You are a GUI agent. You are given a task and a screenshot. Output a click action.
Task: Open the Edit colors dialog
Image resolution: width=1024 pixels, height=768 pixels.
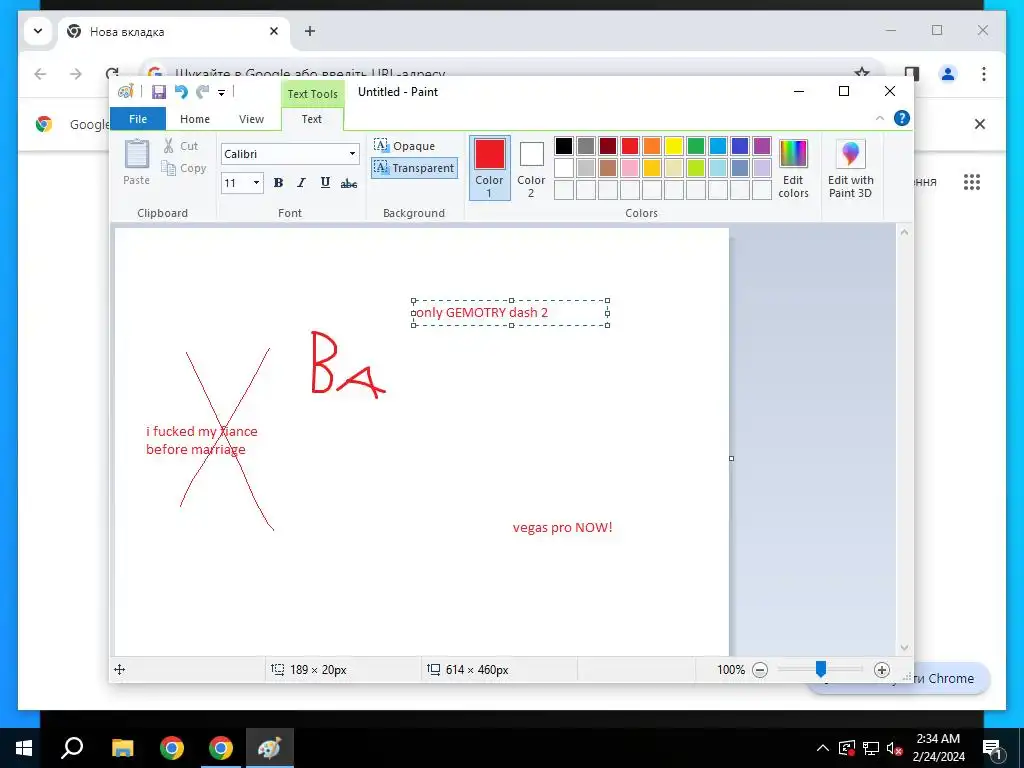pyautogui.click(x=793, y=168)
